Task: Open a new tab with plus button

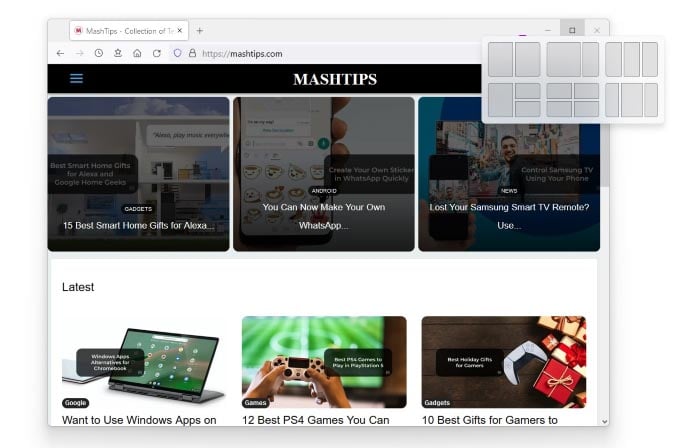Action: click(199, 31)
